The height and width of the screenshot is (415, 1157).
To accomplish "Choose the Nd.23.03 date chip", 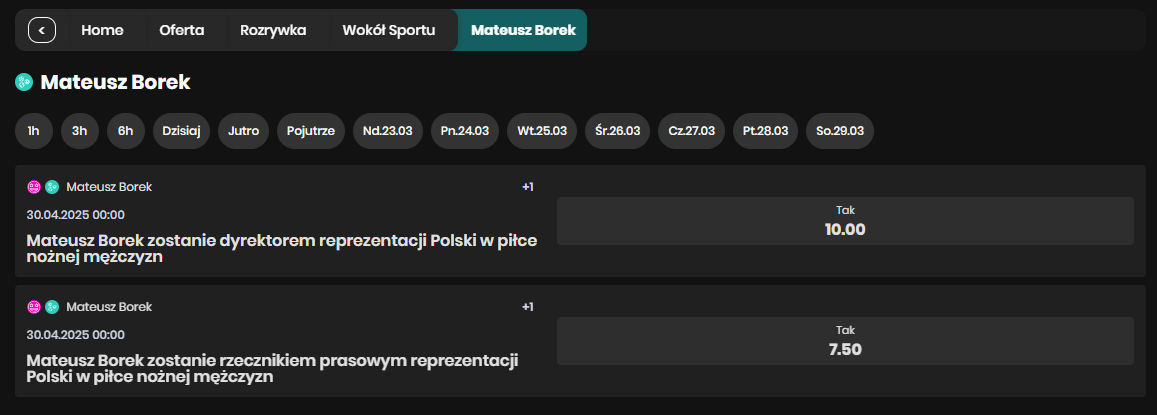I will 388,131.
